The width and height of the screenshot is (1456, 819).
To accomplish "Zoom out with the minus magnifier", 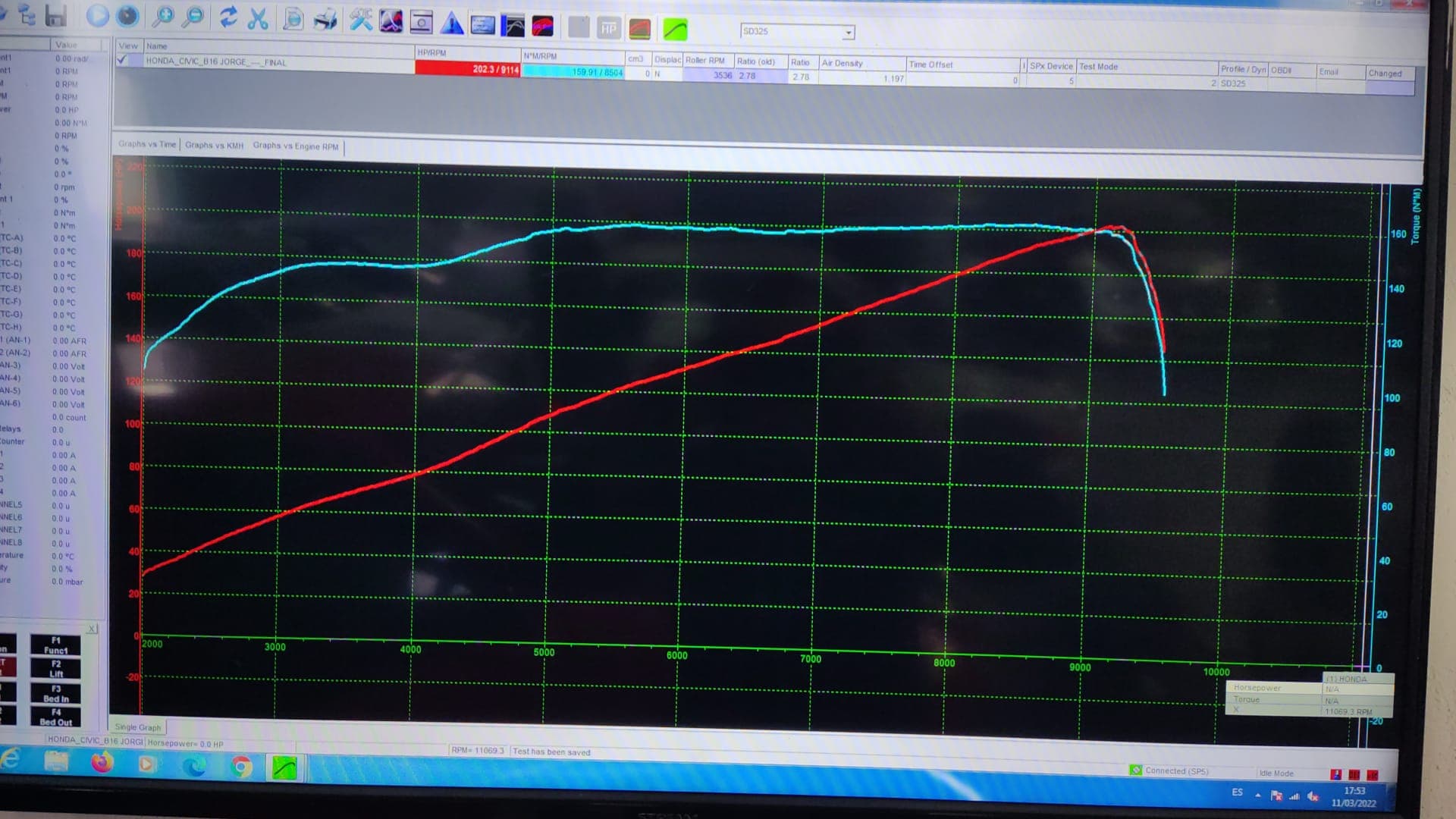I will click(x=194, y=17).
